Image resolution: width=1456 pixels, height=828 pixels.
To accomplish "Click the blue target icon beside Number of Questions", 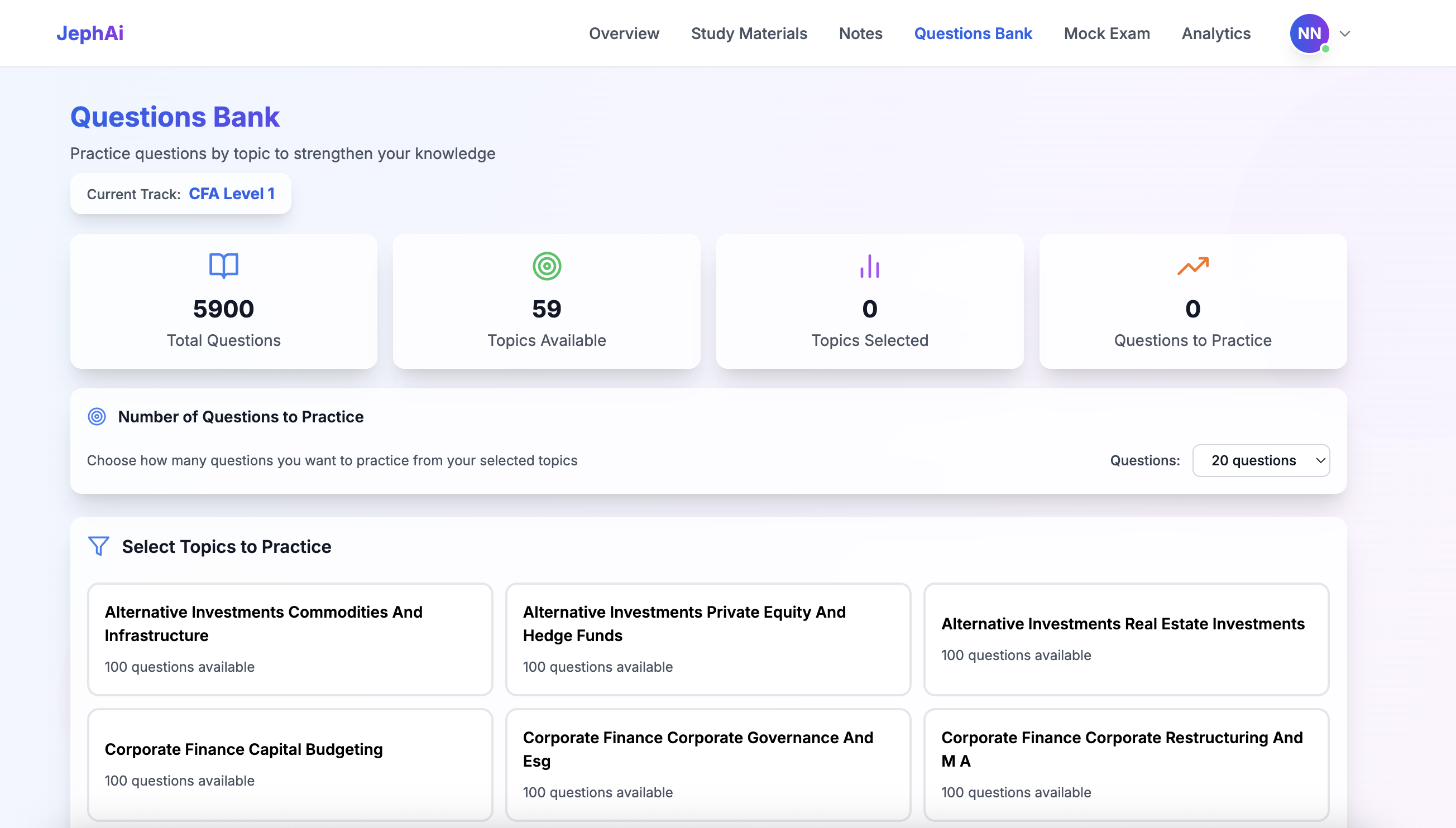I will [x=97, y=416].
